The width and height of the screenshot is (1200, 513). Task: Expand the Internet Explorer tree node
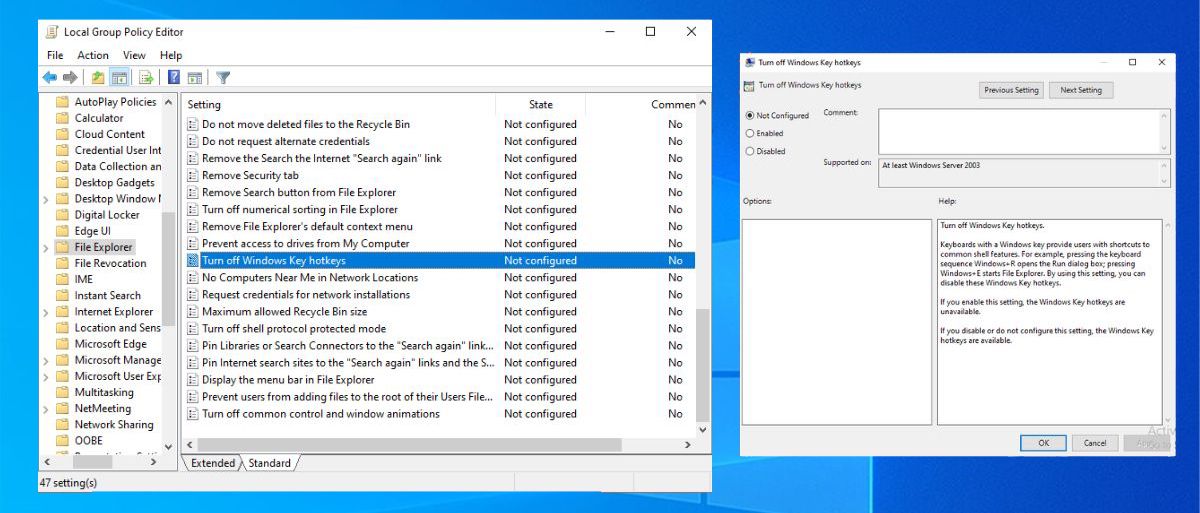46,312
